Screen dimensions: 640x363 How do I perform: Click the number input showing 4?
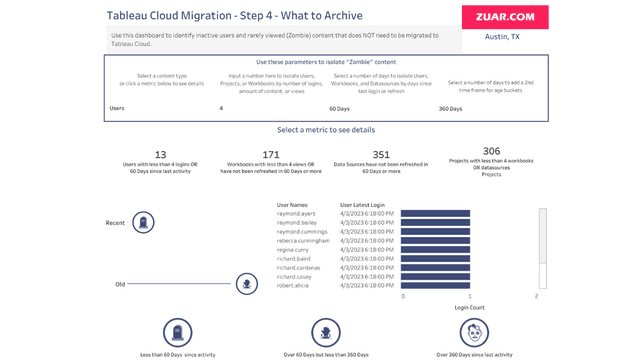click(271, 108)
